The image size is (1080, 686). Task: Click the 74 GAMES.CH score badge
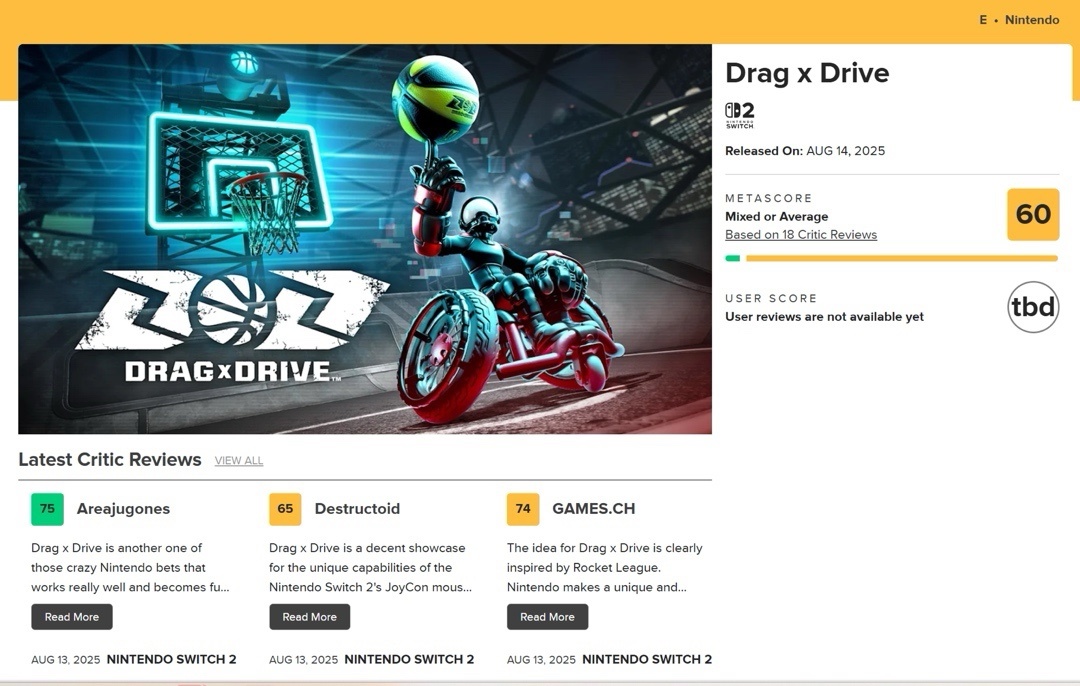coord(523,509)
